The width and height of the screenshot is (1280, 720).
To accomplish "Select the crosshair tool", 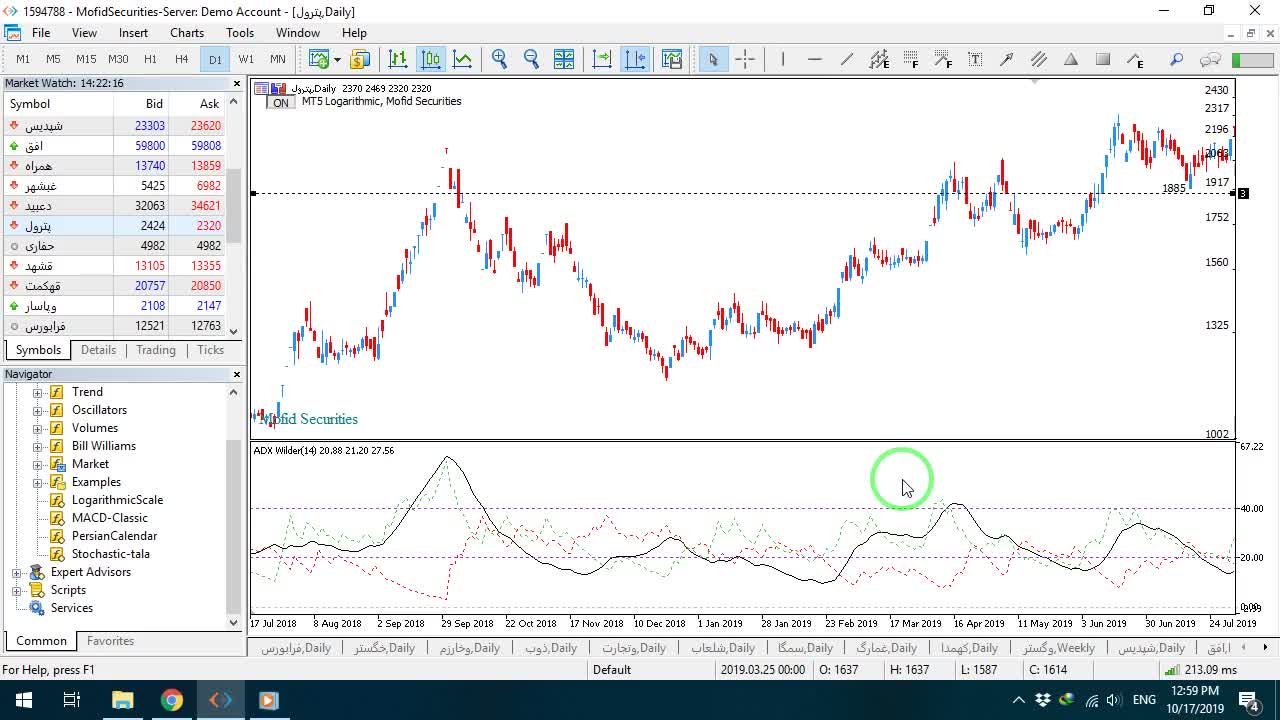I will (x=745, y=59).
